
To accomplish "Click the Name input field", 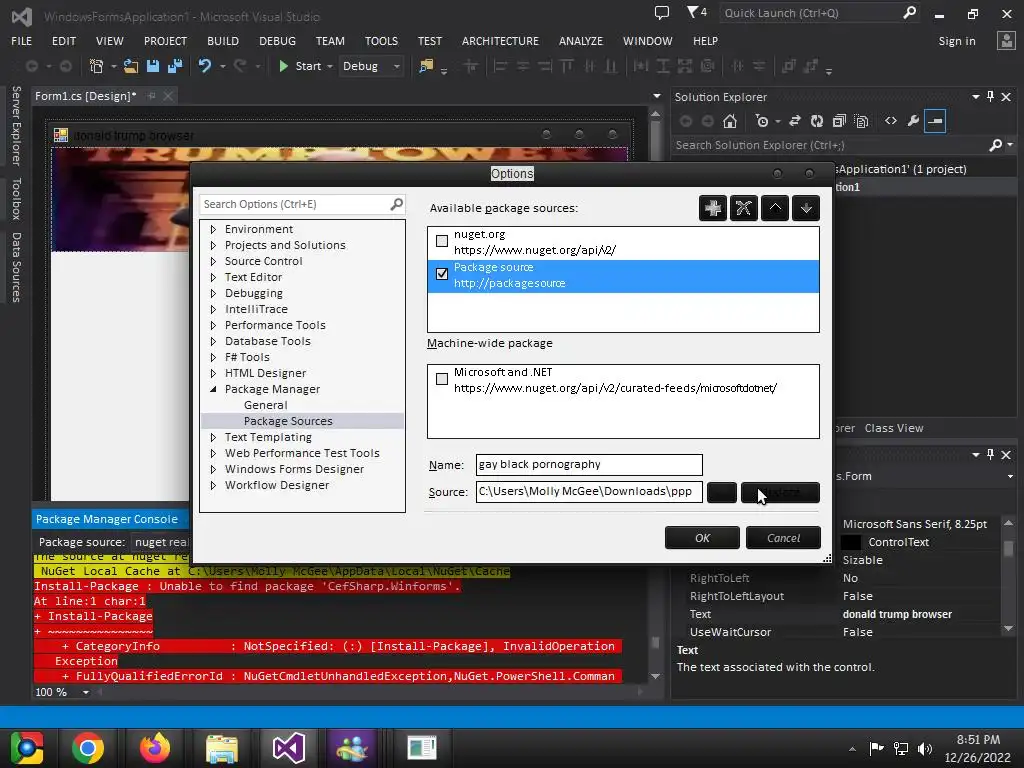I will (x=589, y=465).
